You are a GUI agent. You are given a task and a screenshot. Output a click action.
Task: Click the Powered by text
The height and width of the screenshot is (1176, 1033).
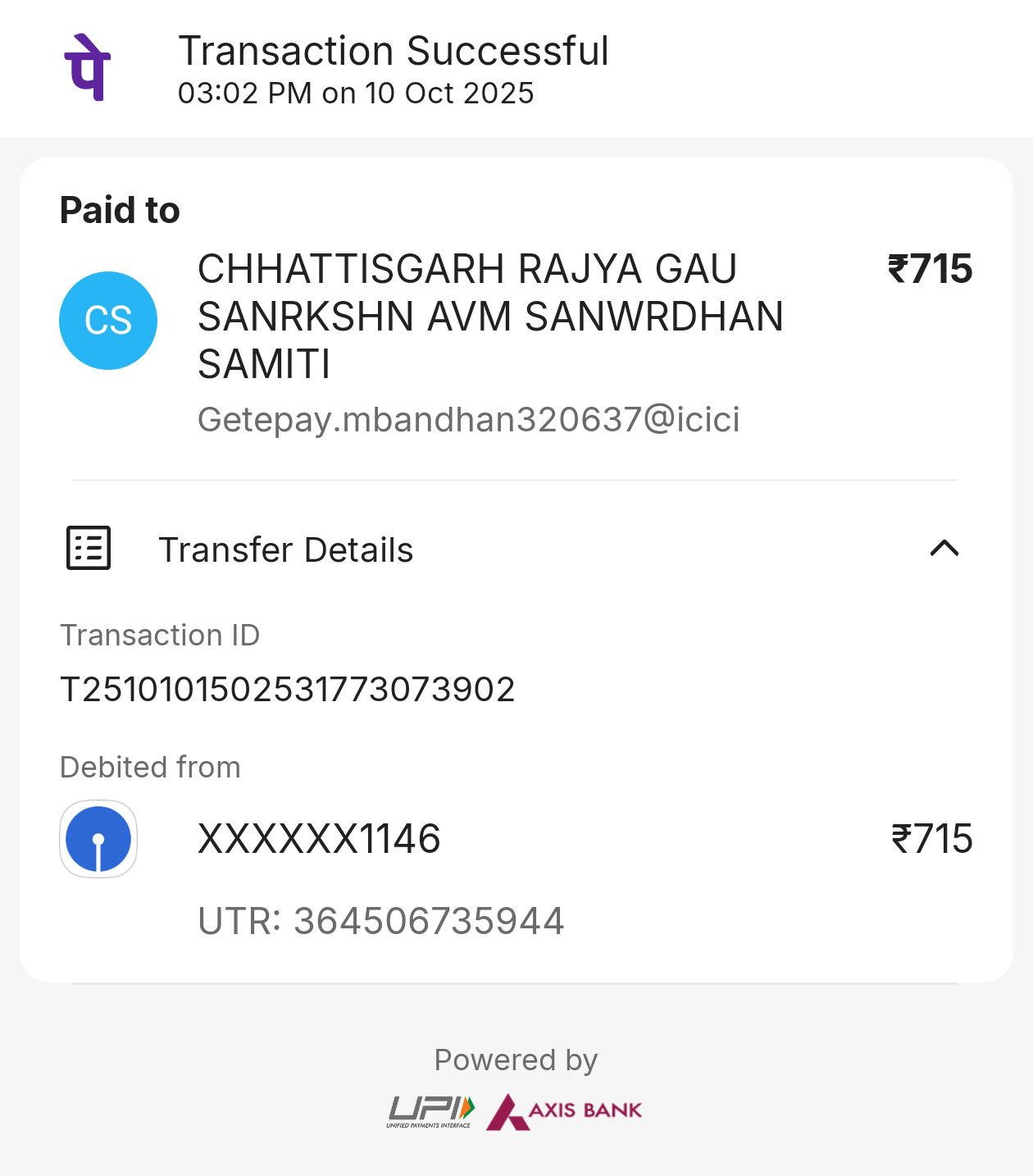pyautogui.click(x=516, y=1060)
